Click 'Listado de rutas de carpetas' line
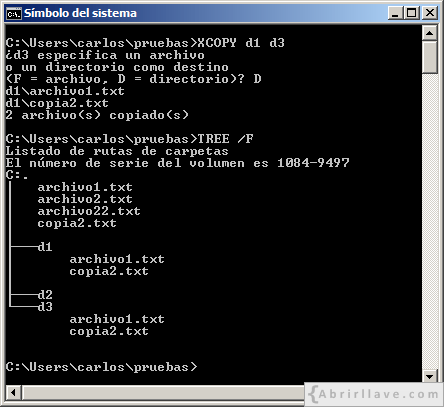The width and height of the screenshot is (444, 407). point(117,151)
